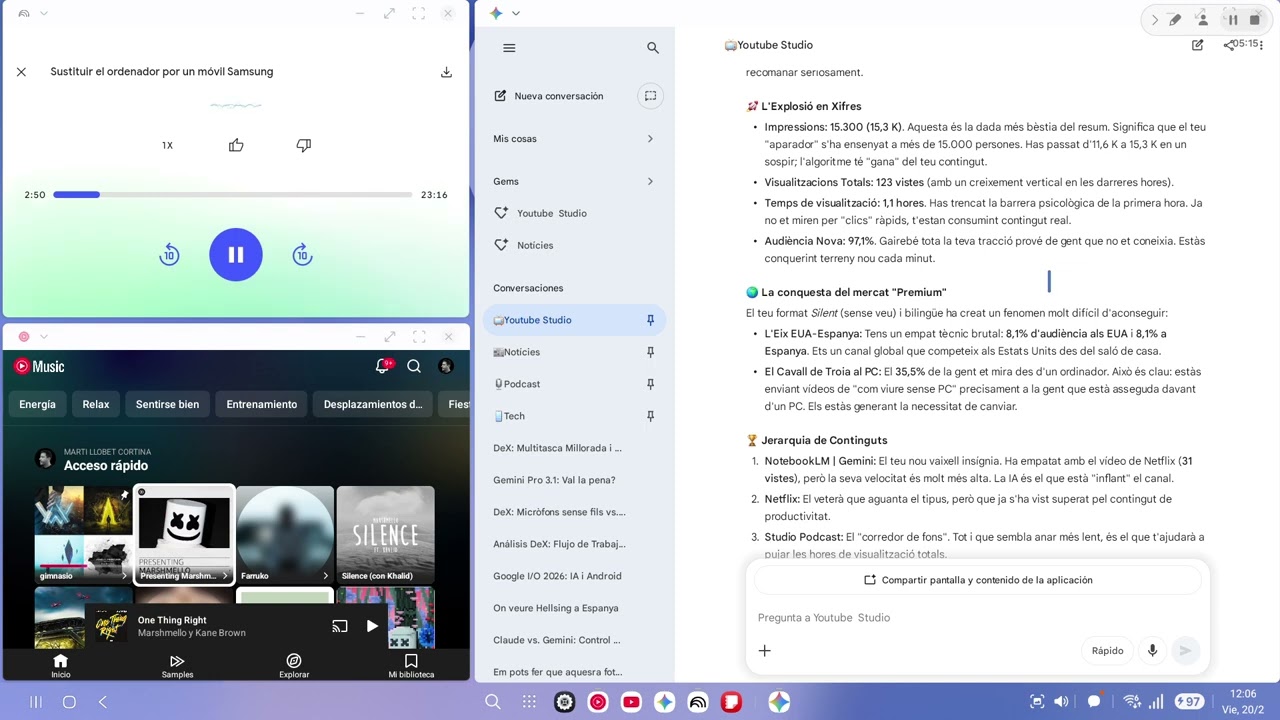Image resolution: width=1280 pixels, height=720 pixels.
Task: Unpin the Youtube Studio conversation
Action: coord(650,320)
